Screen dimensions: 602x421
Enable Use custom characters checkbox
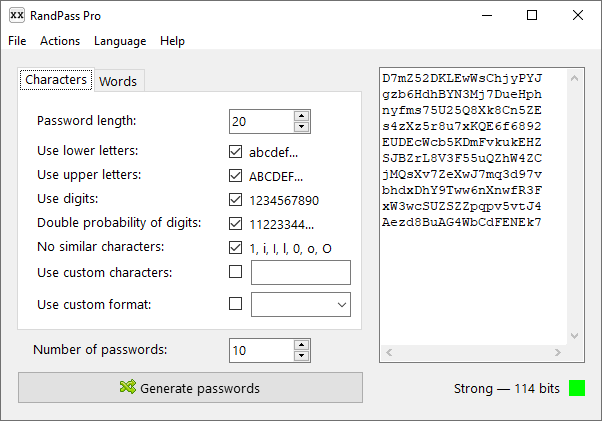point(235,272)
